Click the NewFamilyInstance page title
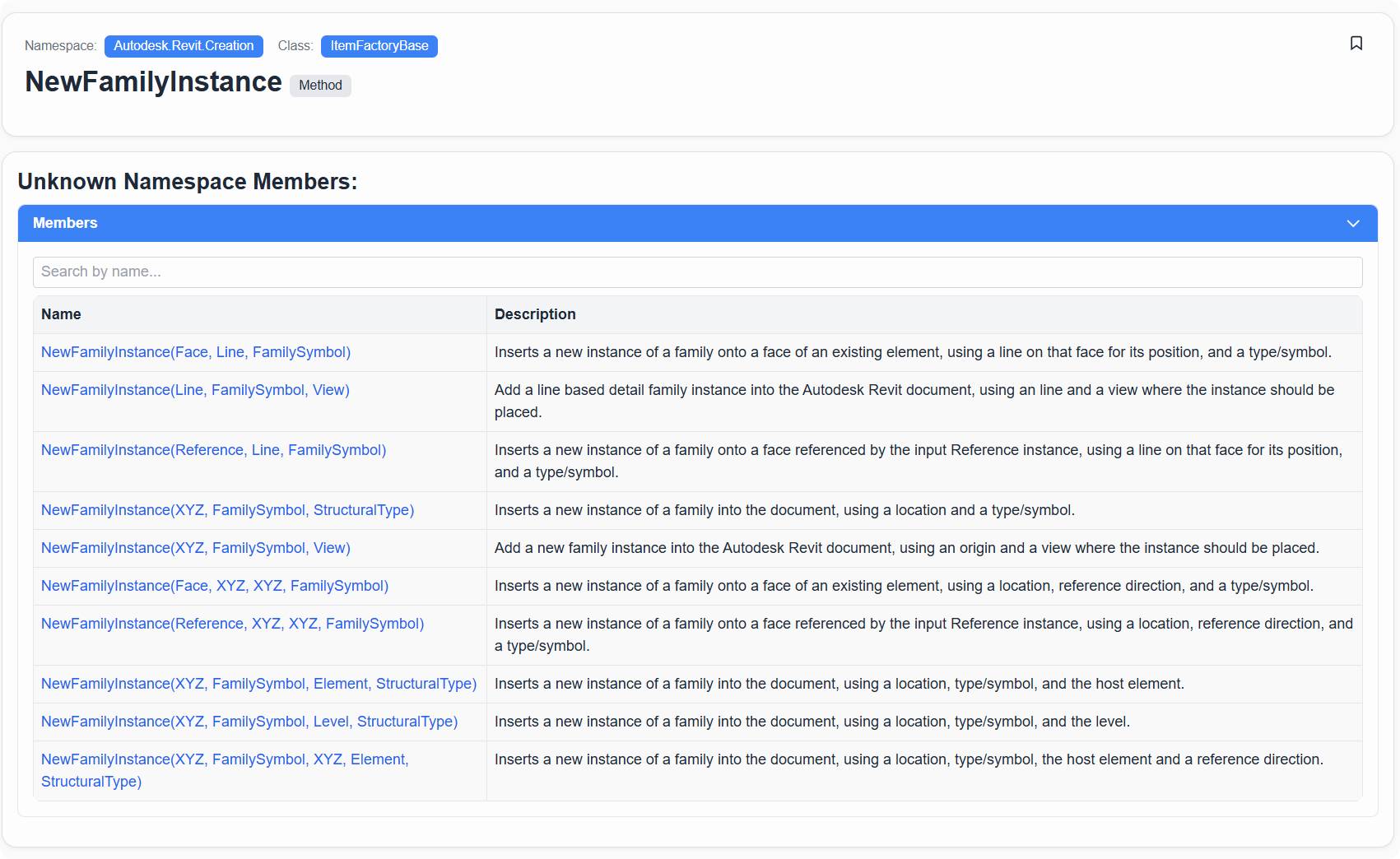The image size is (1400, 859). point(153,82)
